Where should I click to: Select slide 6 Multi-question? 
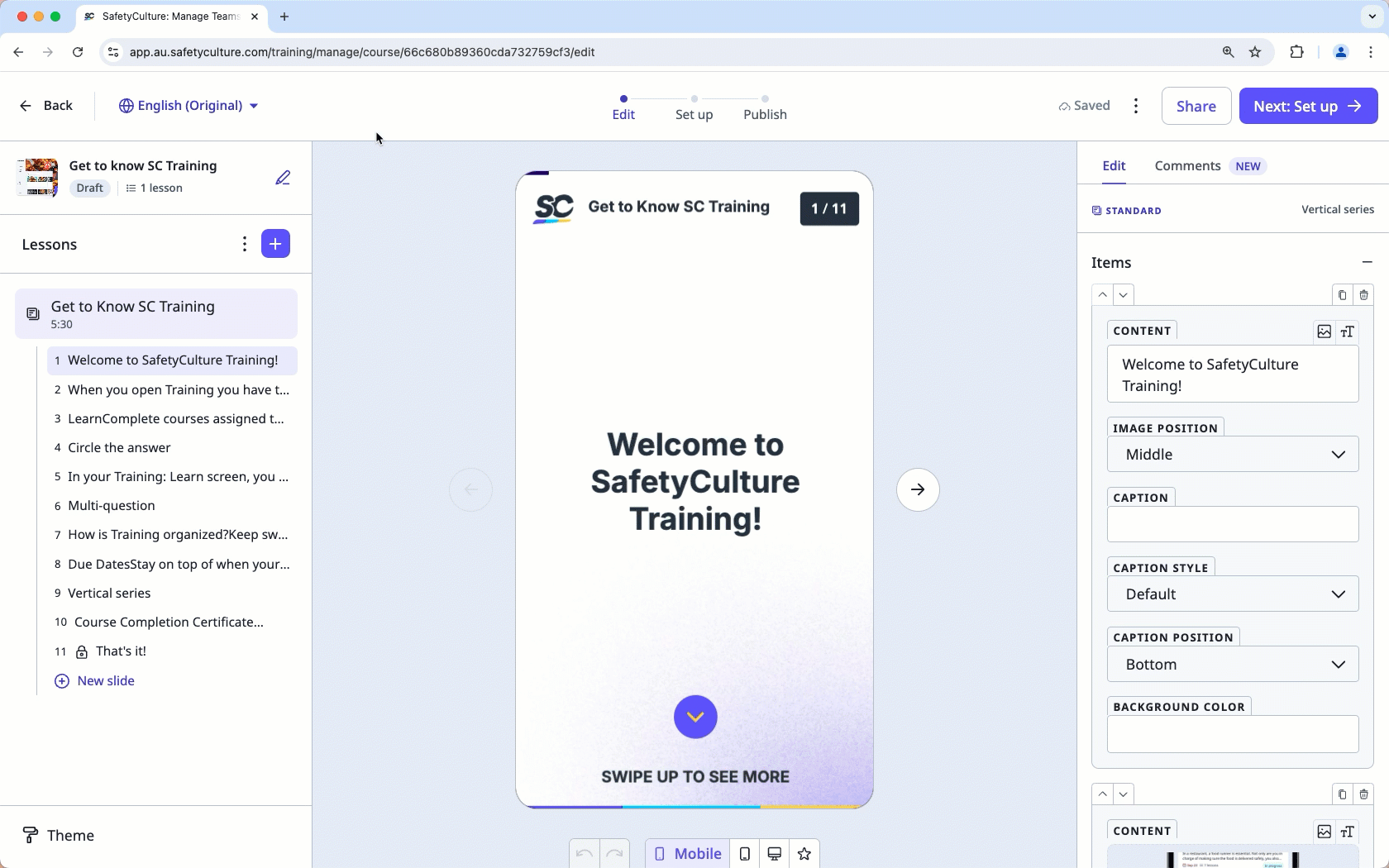(x=172, y=505)
